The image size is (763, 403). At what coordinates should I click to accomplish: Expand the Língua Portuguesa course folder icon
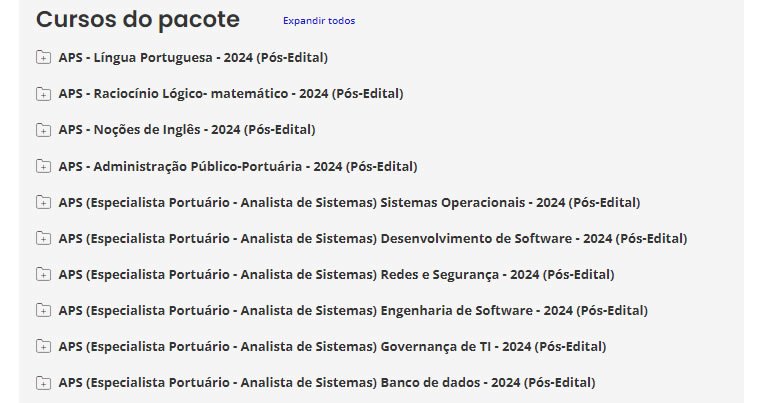point(43,58)
